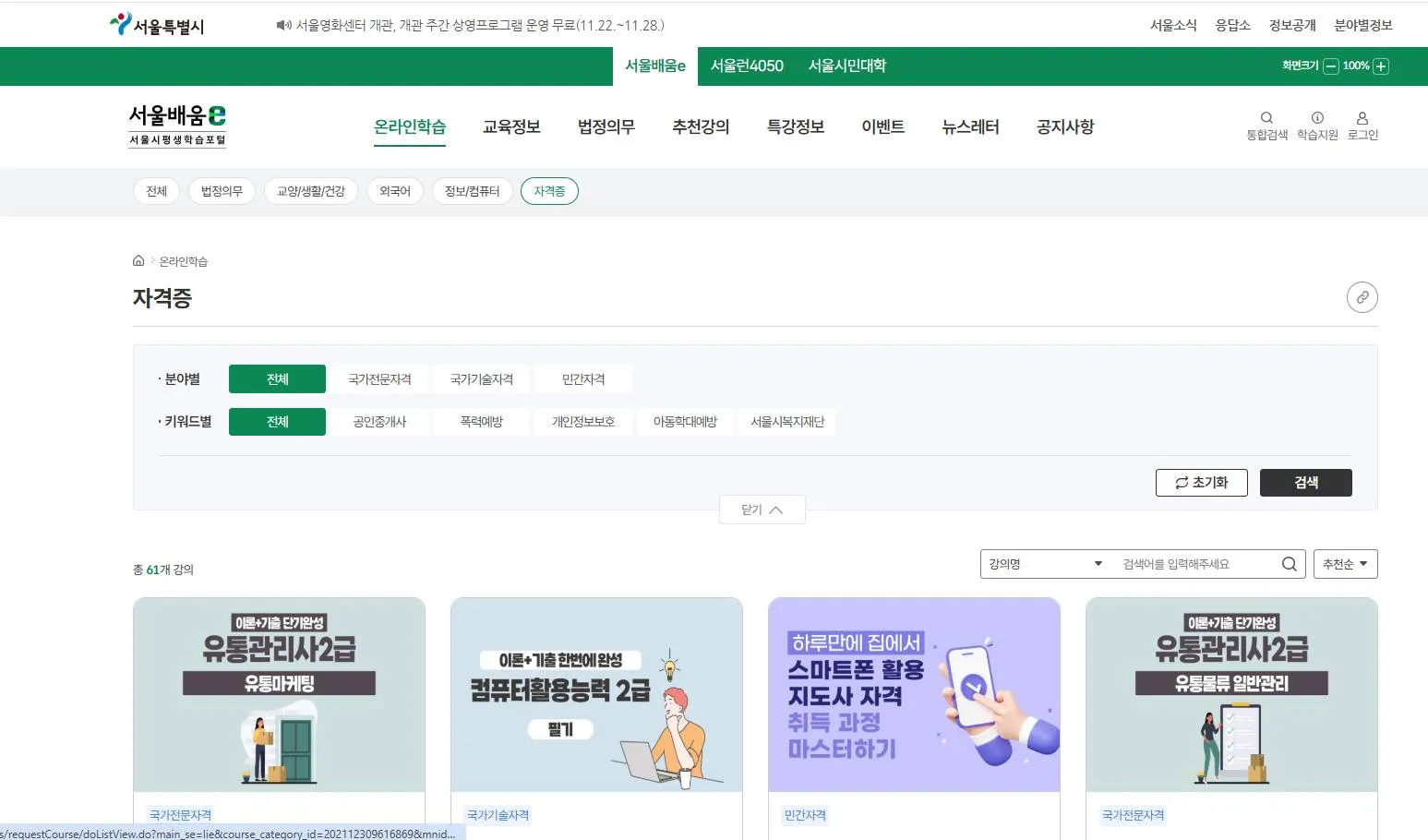
Task: Select 전체 category pill
Action: (157, 191)
